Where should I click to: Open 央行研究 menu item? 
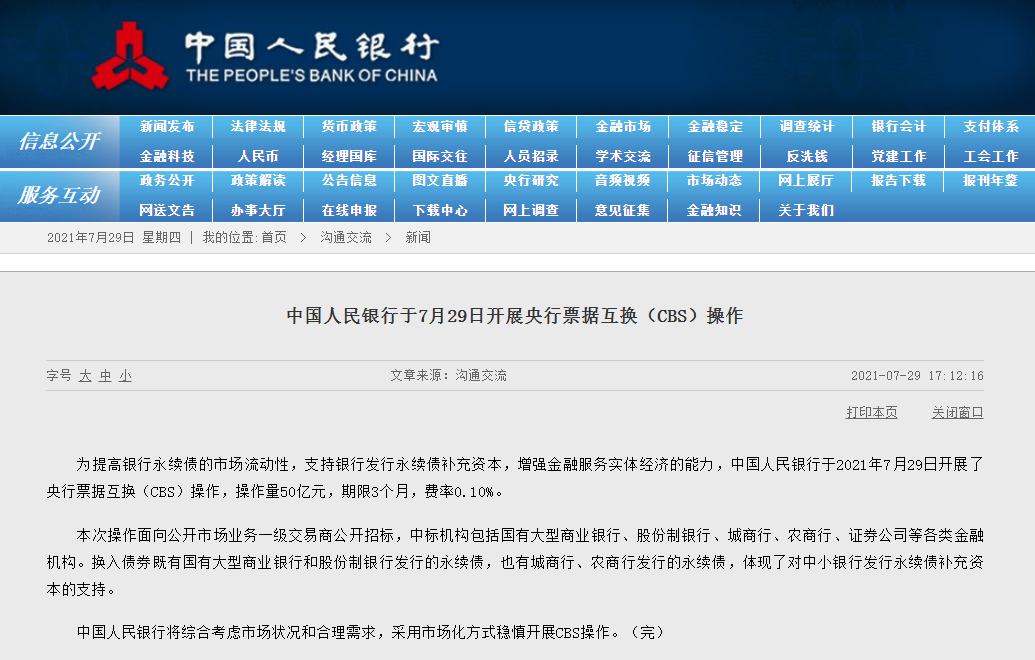coord(531,180)
